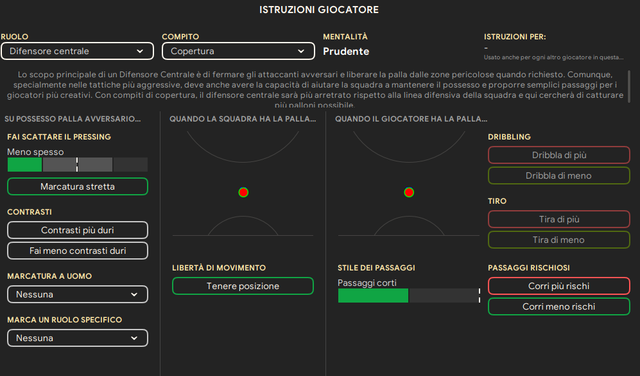Select Tira di più
Viewport: 640px width, 376px height.
pos(559,219)
